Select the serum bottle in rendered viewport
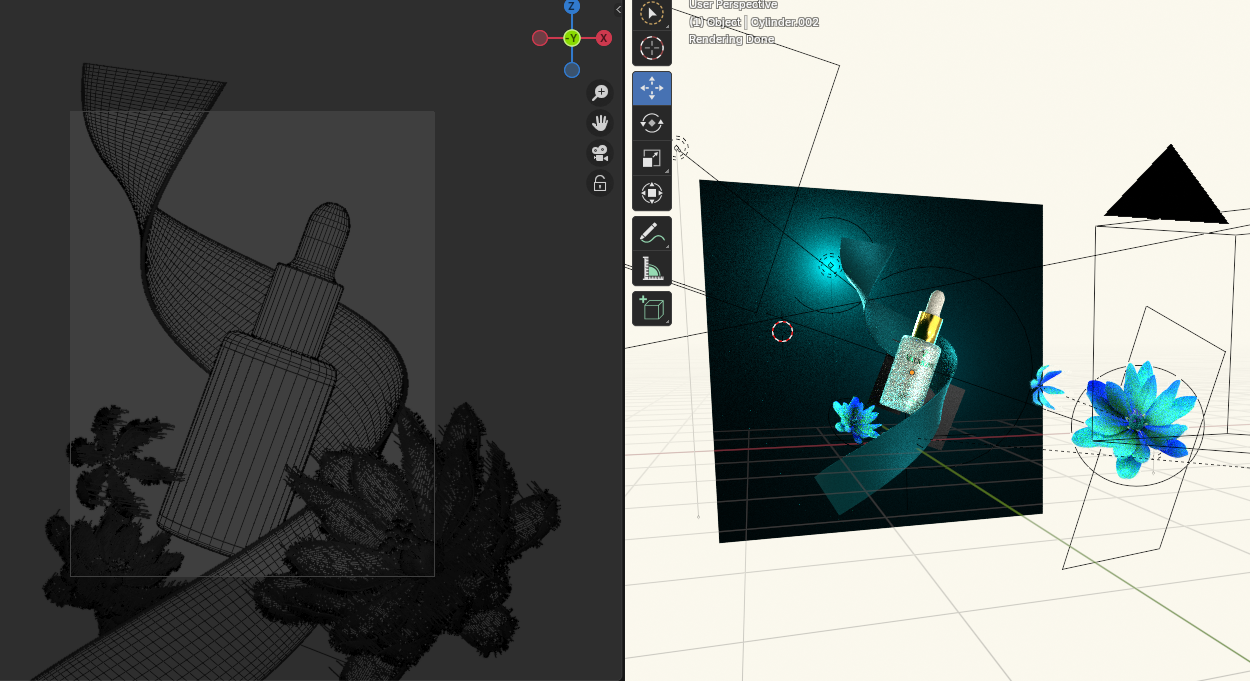This screenshot has width=1250, height=681. [915, 365]
